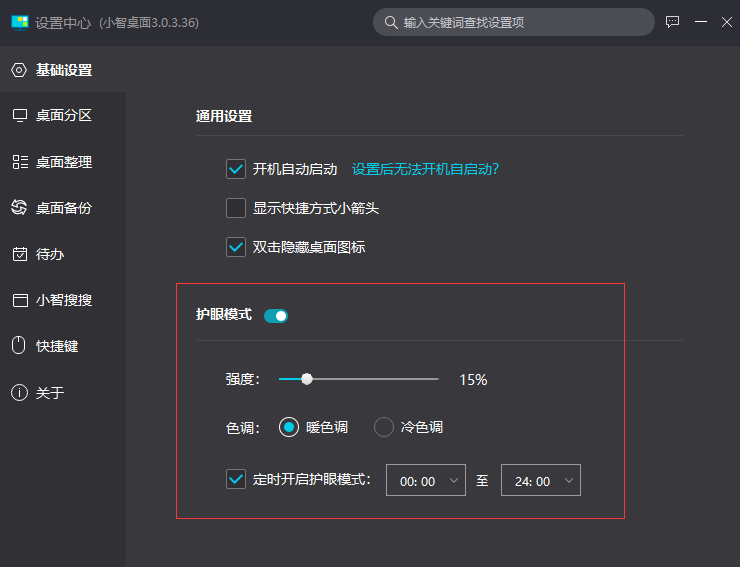This screenshot has height=567, width=740.
Task: Open the 00:00 start time dropdown
Action: pos(426,480)
